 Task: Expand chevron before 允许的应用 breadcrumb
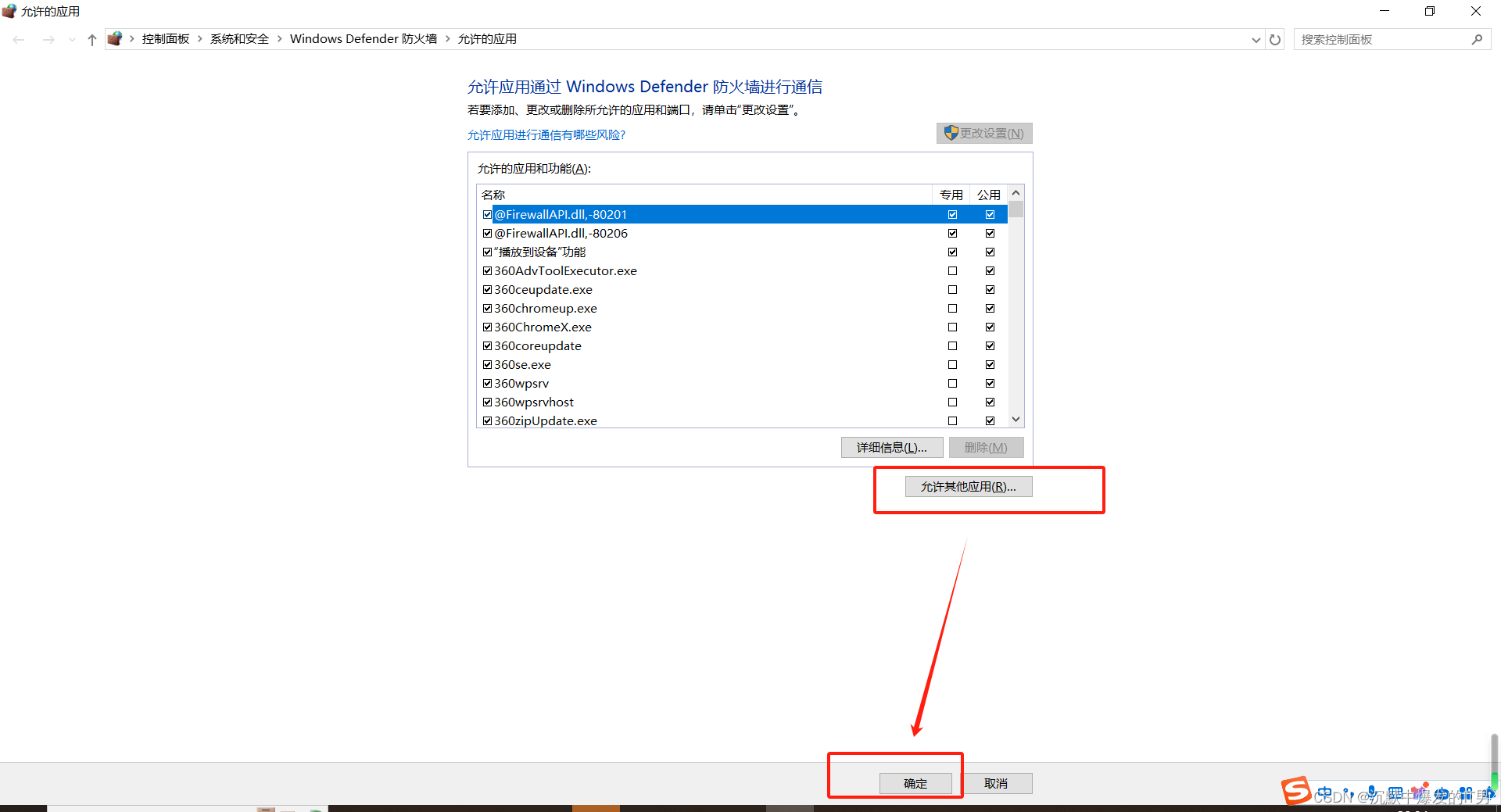point(448,39)
